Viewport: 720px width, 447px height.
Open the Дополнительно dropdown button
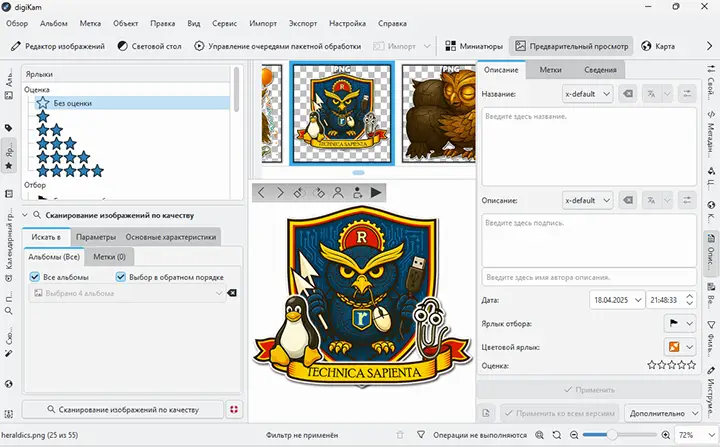coord(663,413)
